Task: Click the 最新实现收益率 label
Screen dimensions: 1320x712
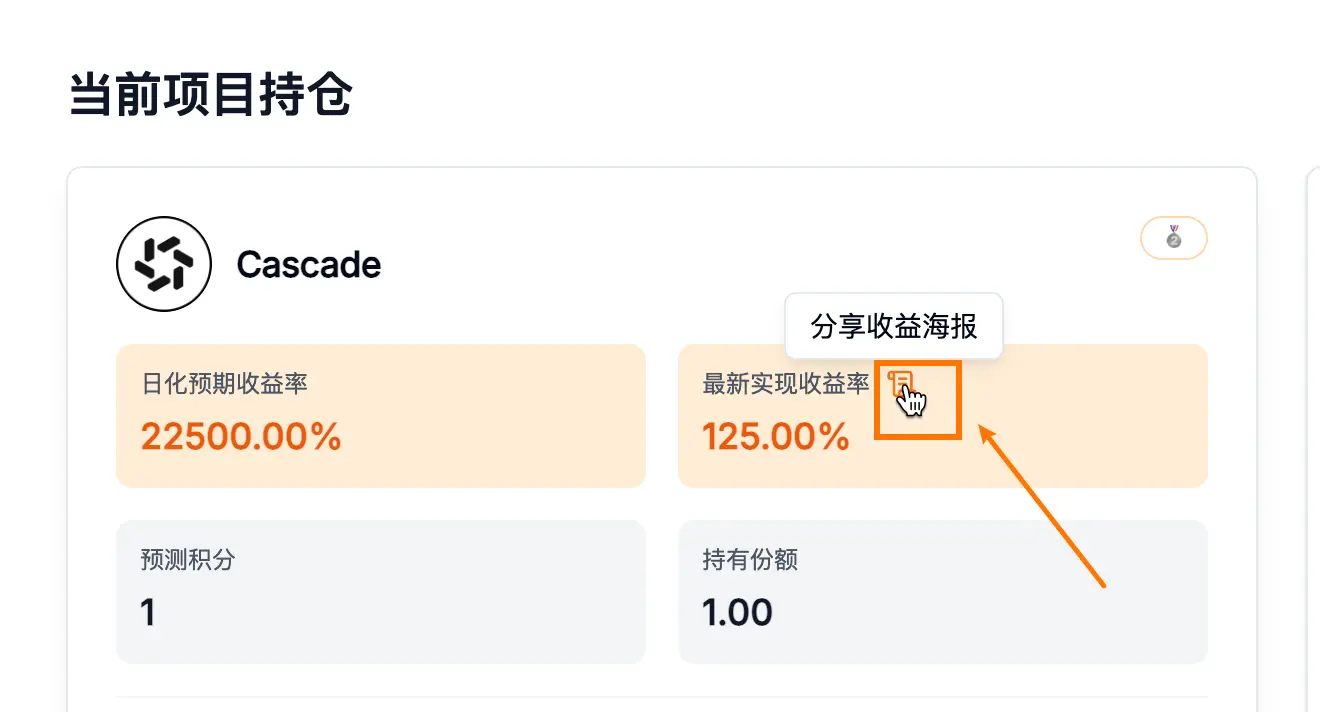Action: click(786, 383)
